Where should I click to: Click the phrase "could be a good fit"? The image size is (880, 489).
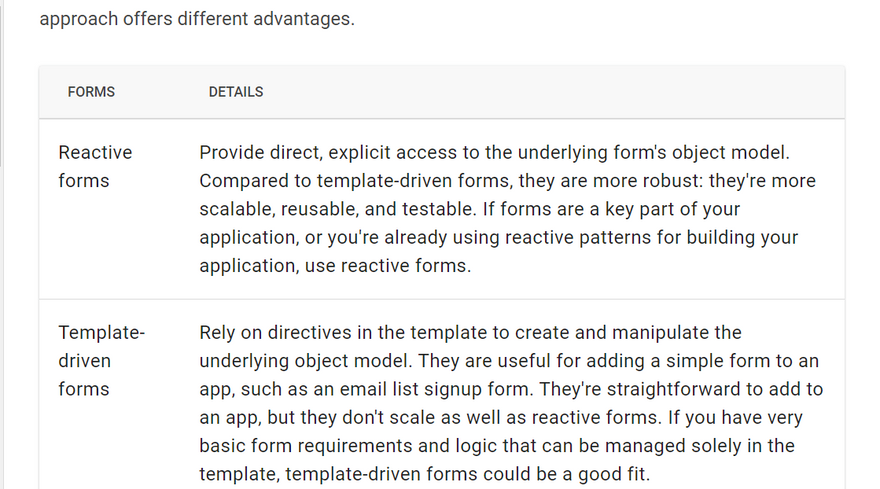[583, 474]
